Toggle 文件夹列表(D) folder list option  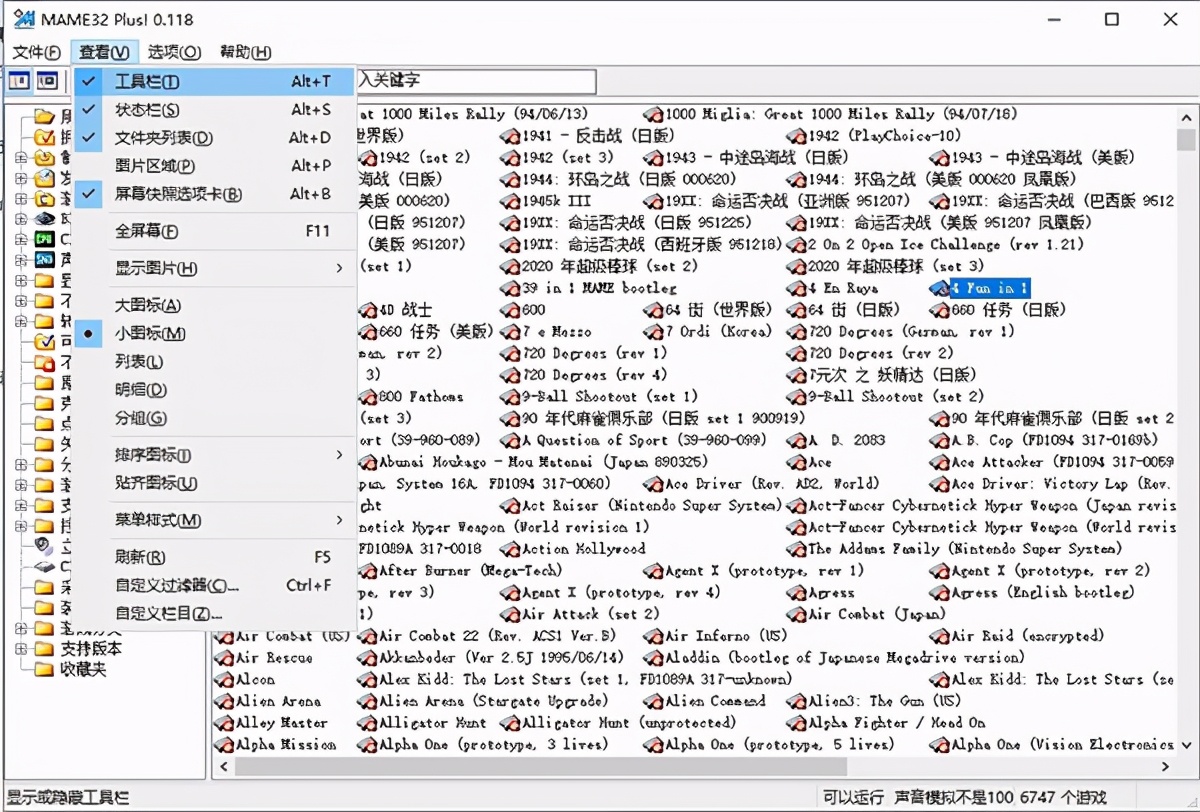(163, 138)
